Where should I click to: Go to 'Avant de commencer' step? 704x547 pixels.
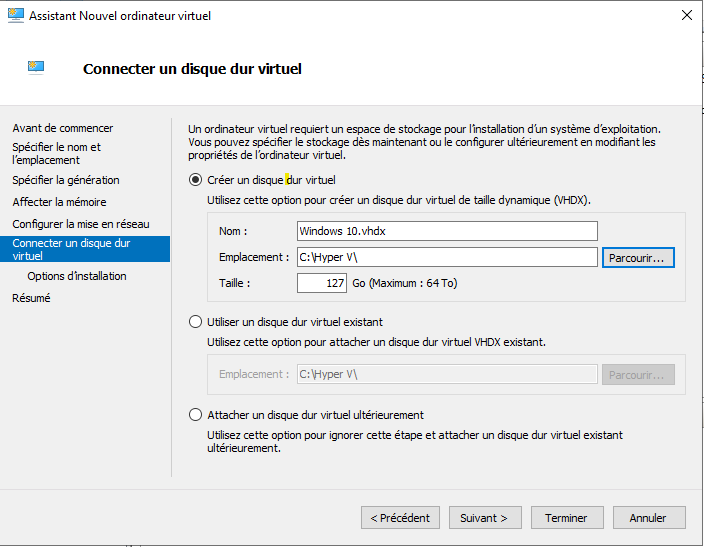click(x=63, y=128)
